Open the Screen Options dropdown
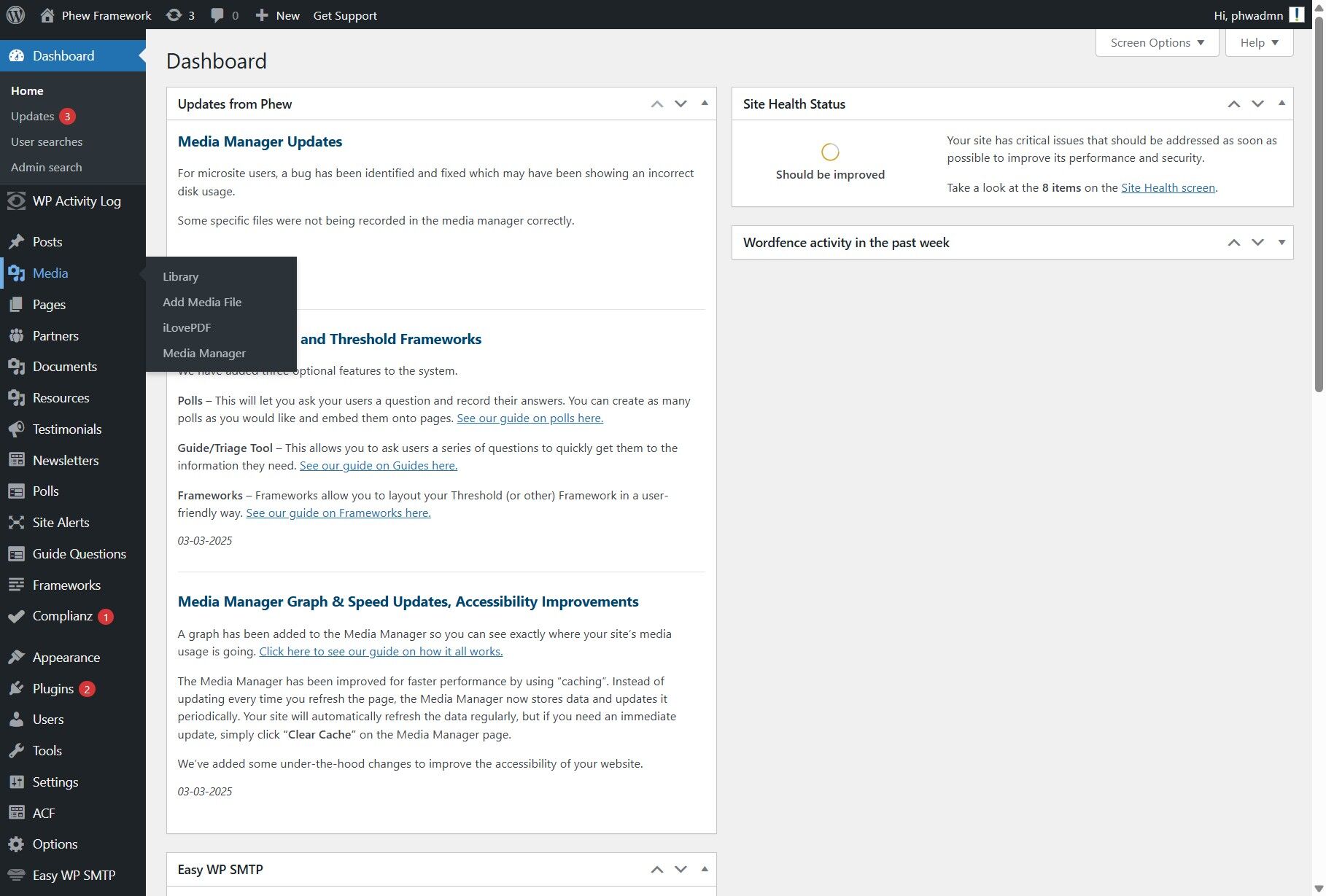The height and width of the screenshot is (896, 1326). (1157, 42)
